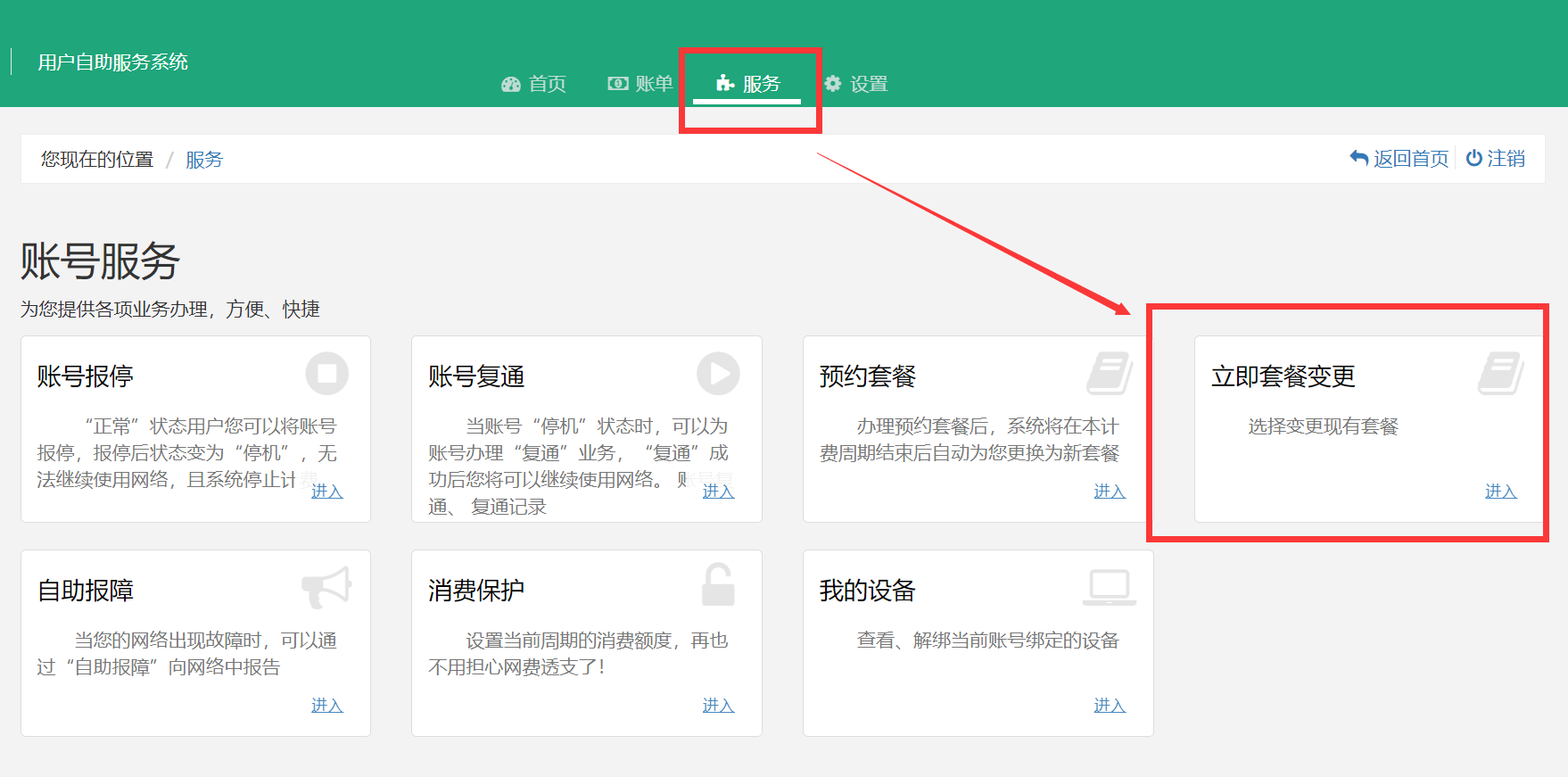Click the power icon beside 注销
The image size is (1568, 777).
[1474, 158]
